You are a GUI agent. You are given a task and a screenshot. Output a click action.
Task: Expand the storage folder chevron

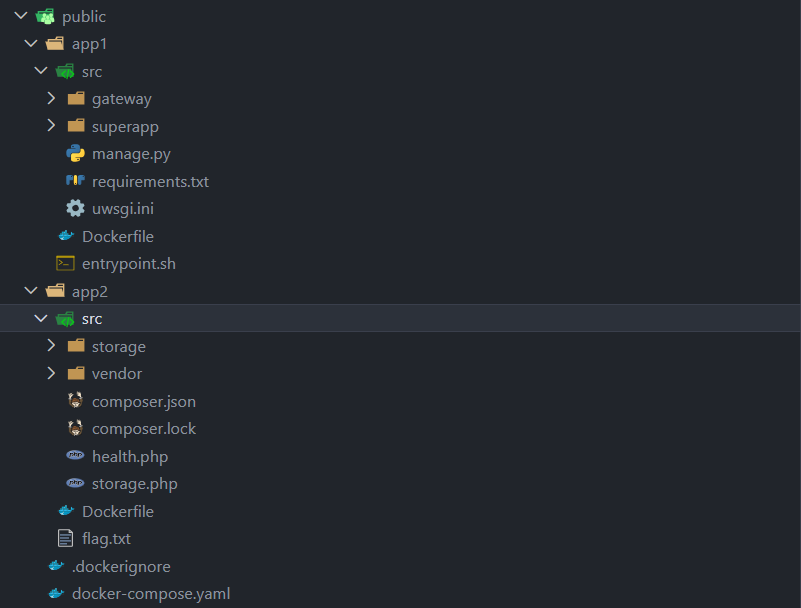pos(51,346)
